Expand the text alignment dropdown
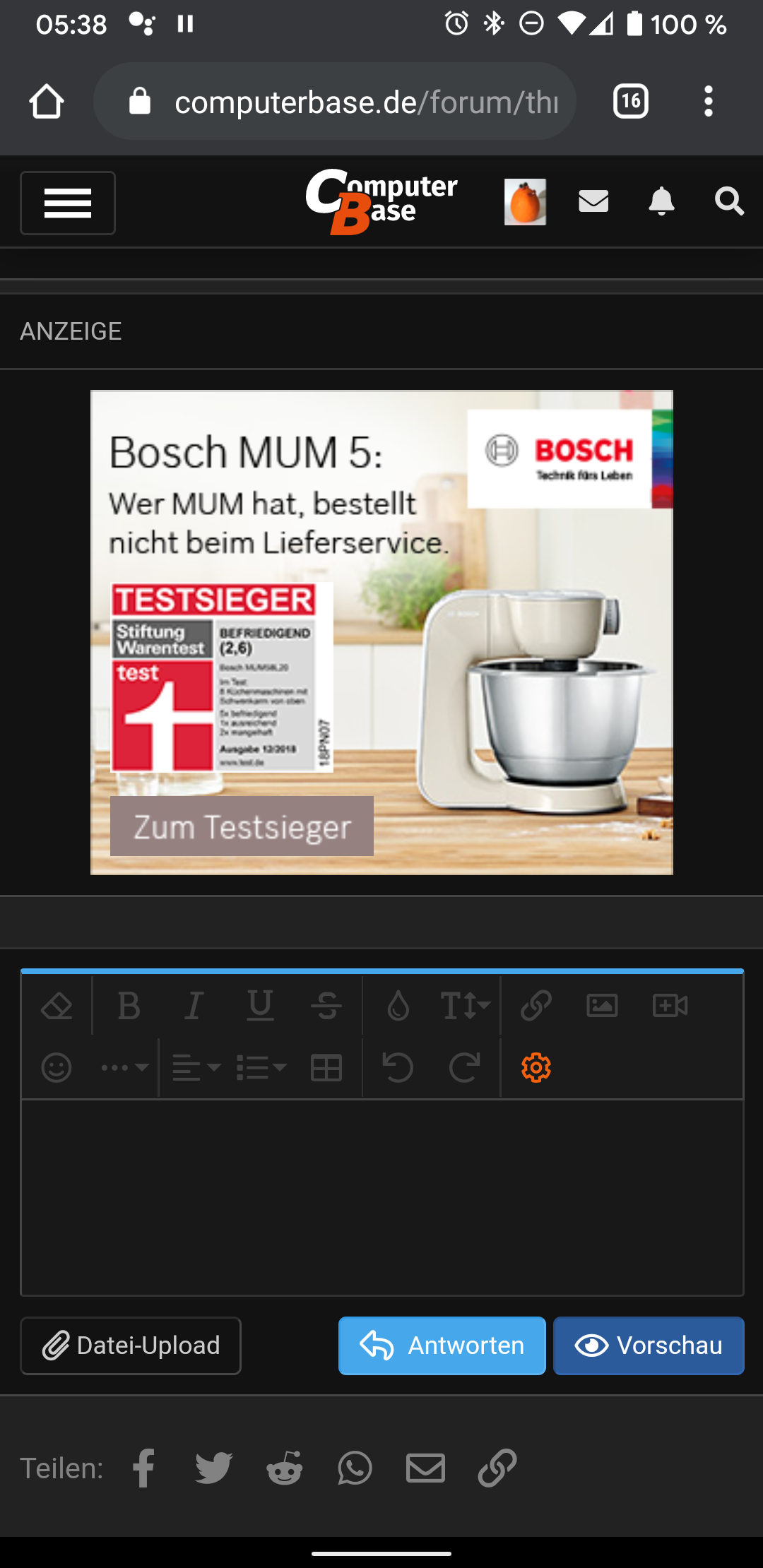The image size is (763, 1568). [x=196, y=1068]
